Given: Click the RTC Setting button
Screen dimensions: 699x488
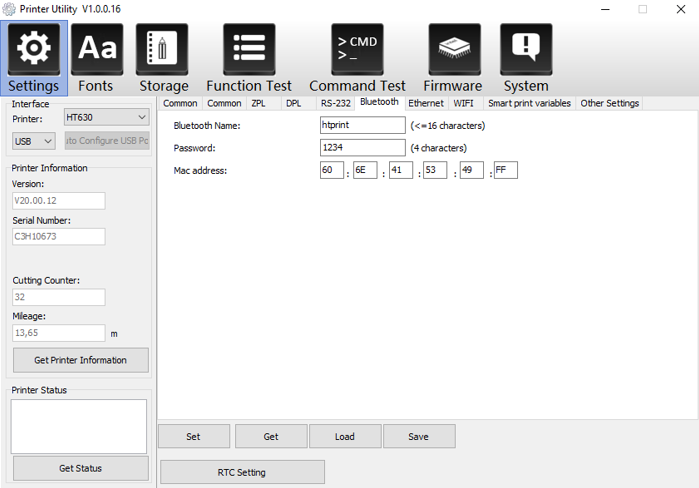Looking at the screenshot, I should tap(242, 472).
